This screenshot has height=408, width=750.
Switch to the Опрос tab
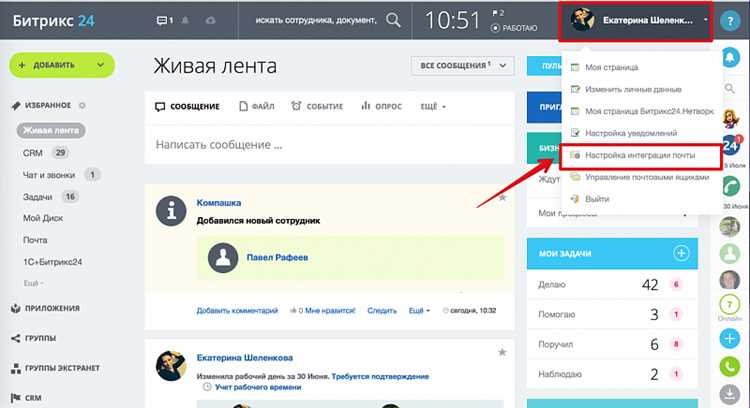381,106
